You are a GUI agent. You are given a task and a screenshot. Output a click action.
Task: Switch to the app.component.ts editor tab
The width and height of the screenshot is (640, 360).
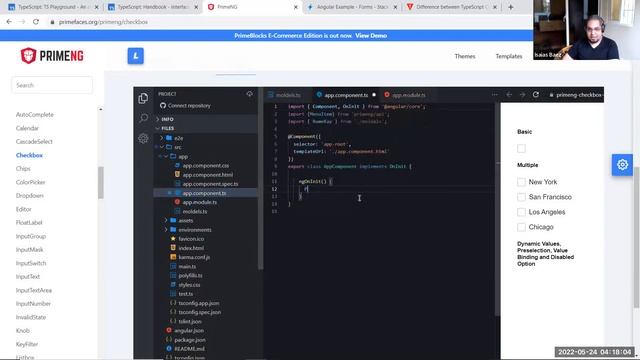click(x=346, y=95)
